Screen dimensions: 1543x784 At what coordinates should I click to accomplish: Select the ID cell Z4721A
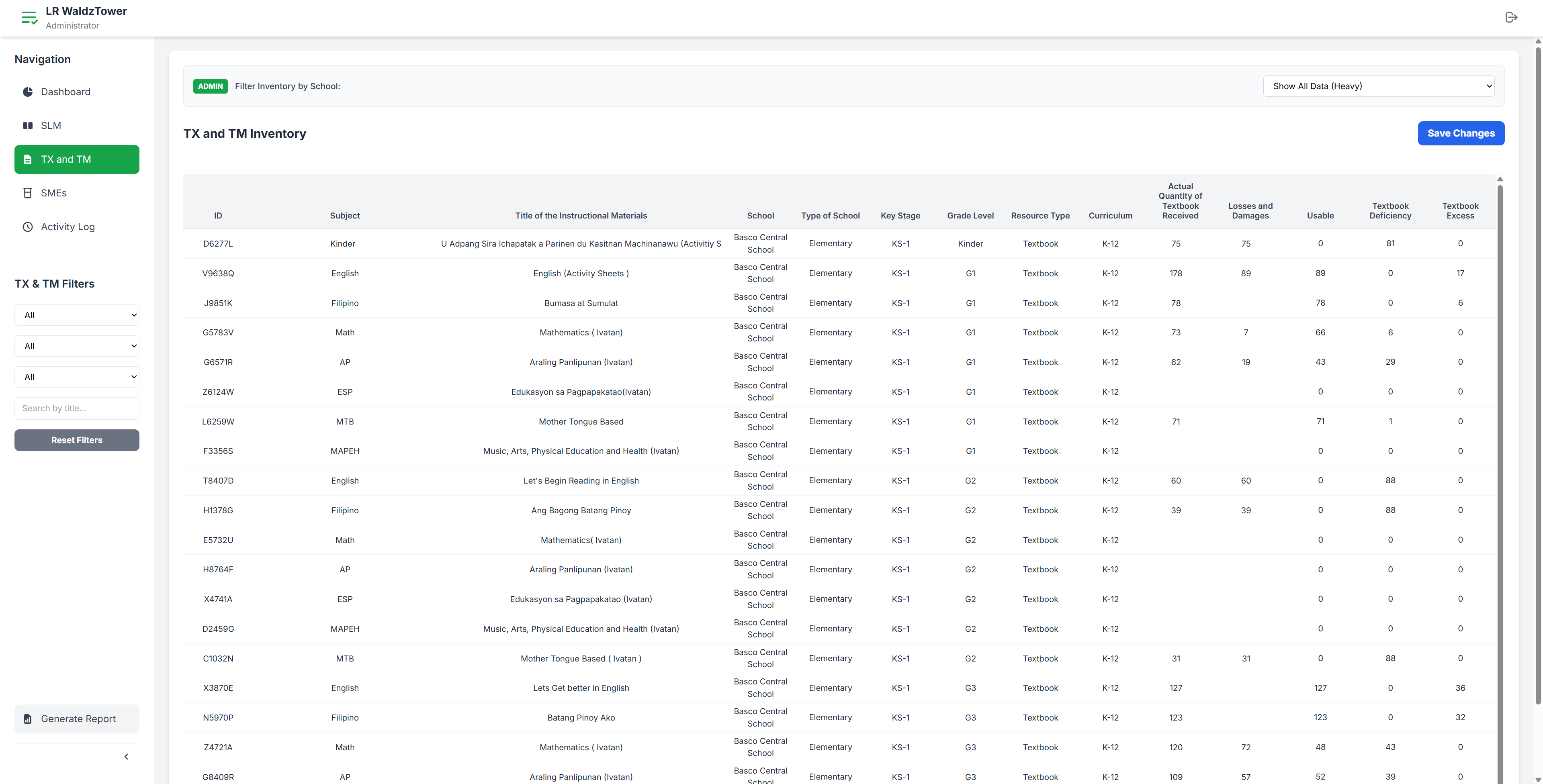click(218, 747)
